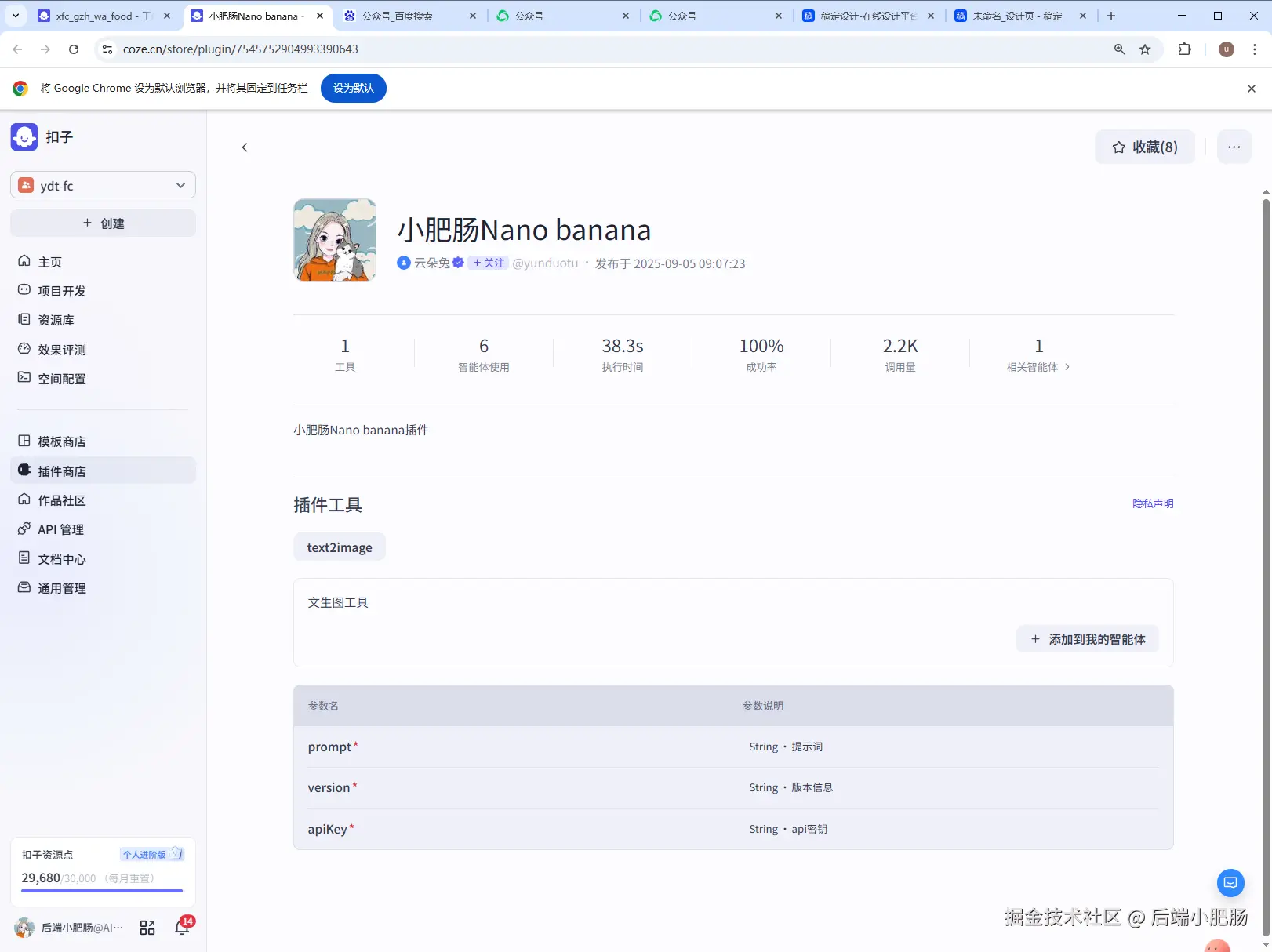Open the 隐私声明 privacy statement link

pyautogui.click(x=1153, y=503)
